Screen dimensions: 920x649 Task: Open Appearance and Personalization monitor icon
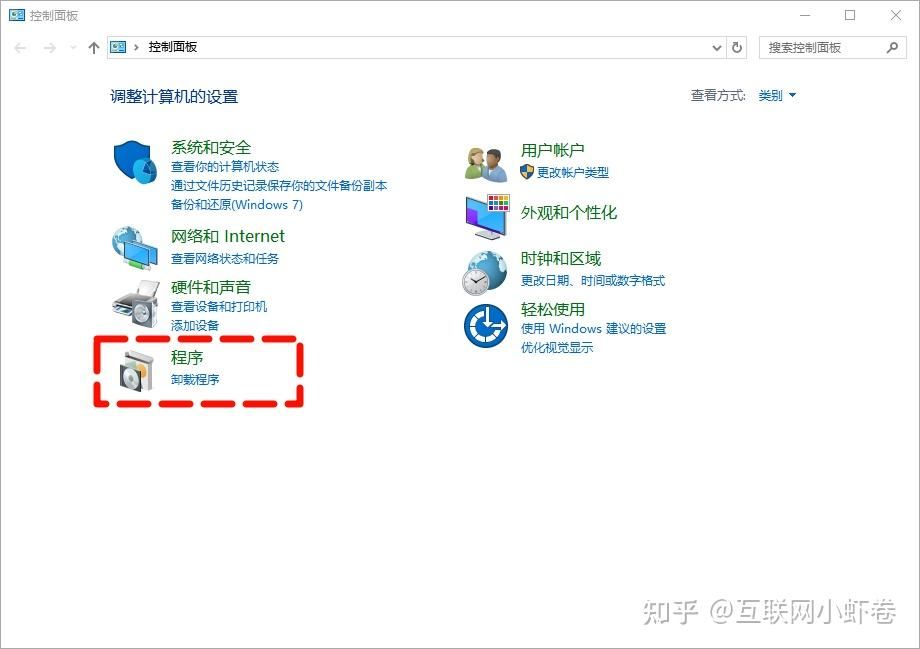click(487, 216)
